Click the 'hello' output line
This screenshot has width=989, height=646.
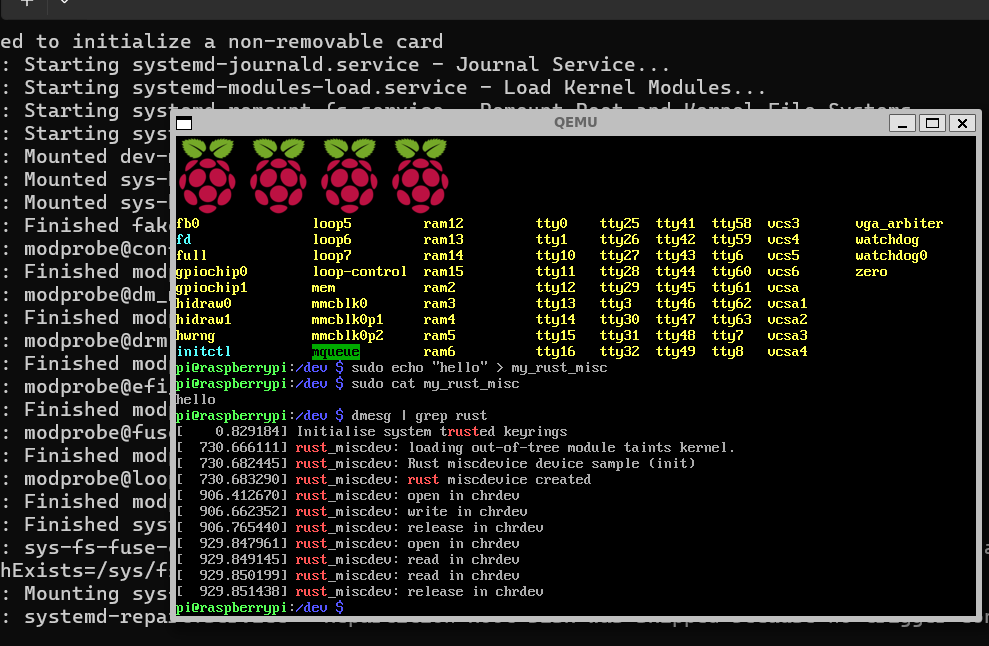196,399
